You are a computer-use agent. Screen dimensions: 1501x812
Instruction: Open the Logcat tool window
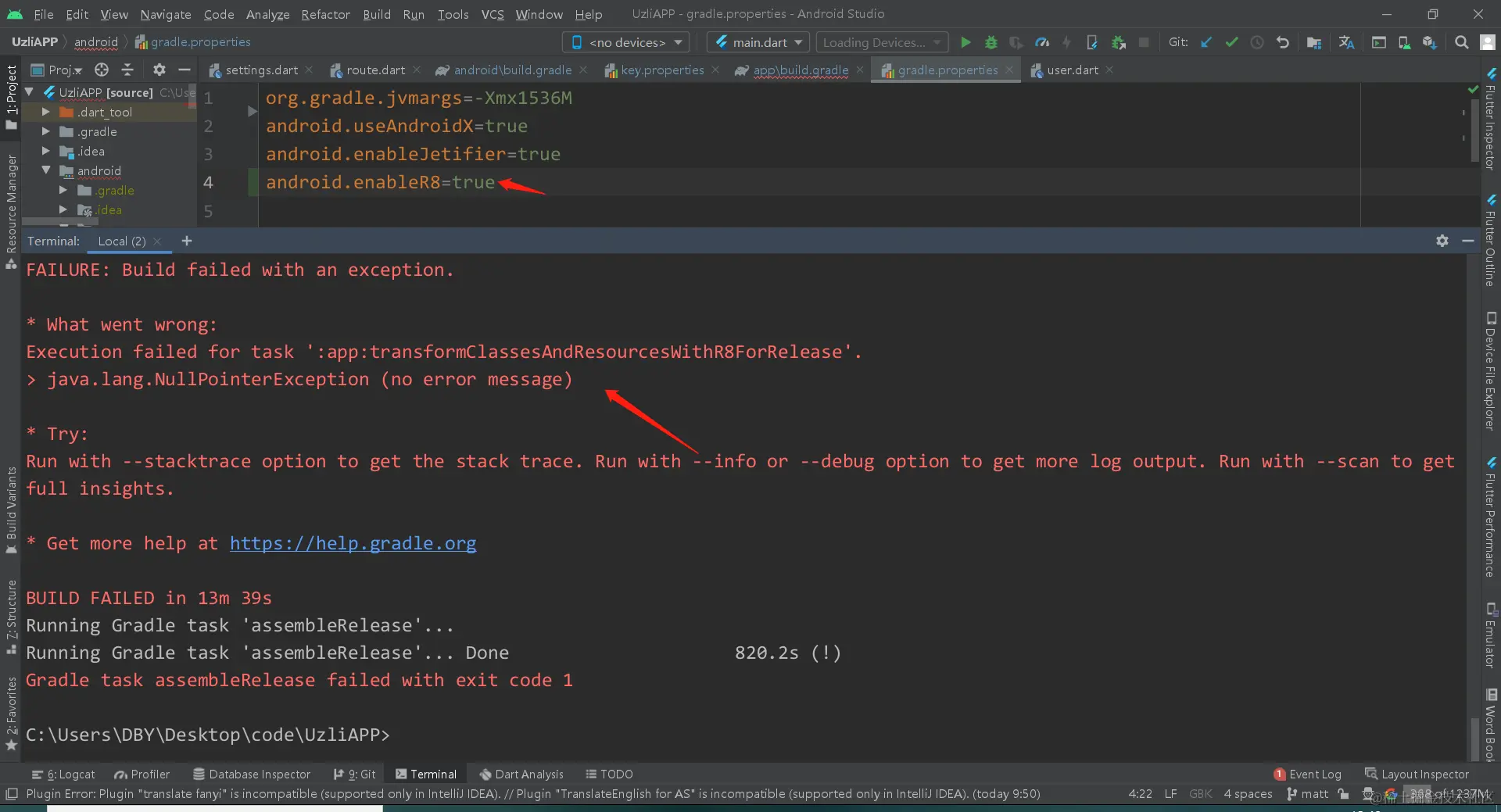[64, 774]
